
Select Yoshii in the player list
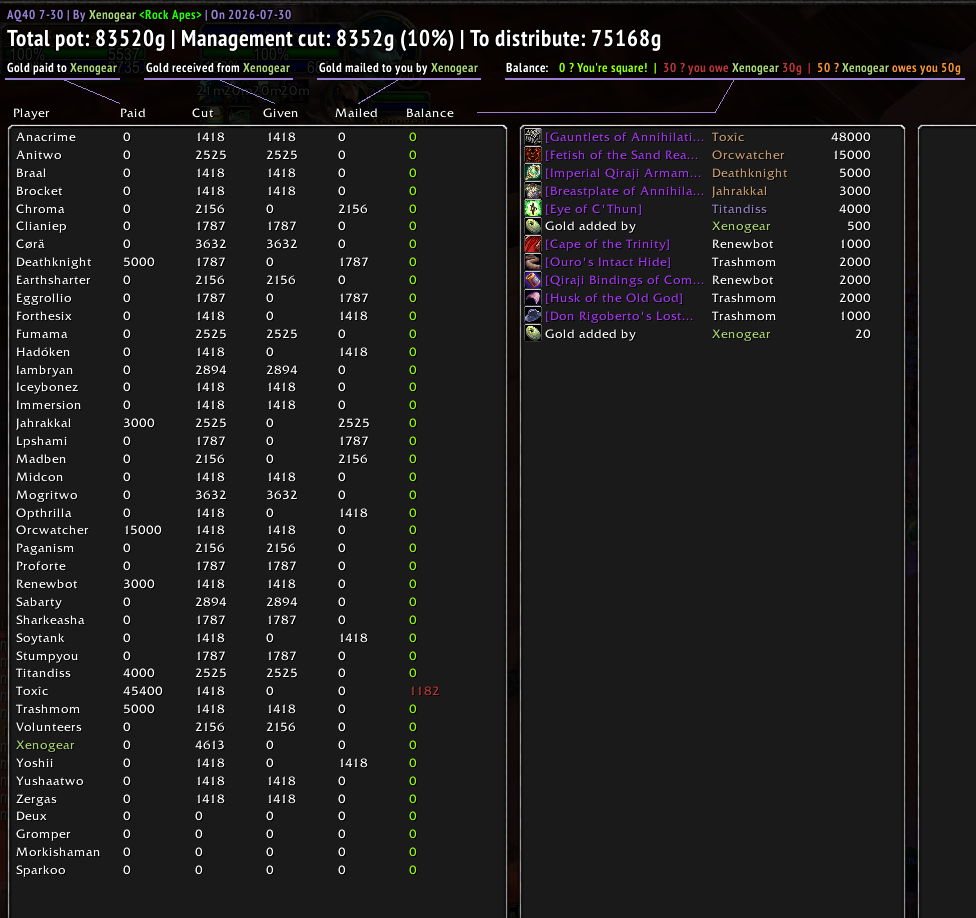click(35, 763)
